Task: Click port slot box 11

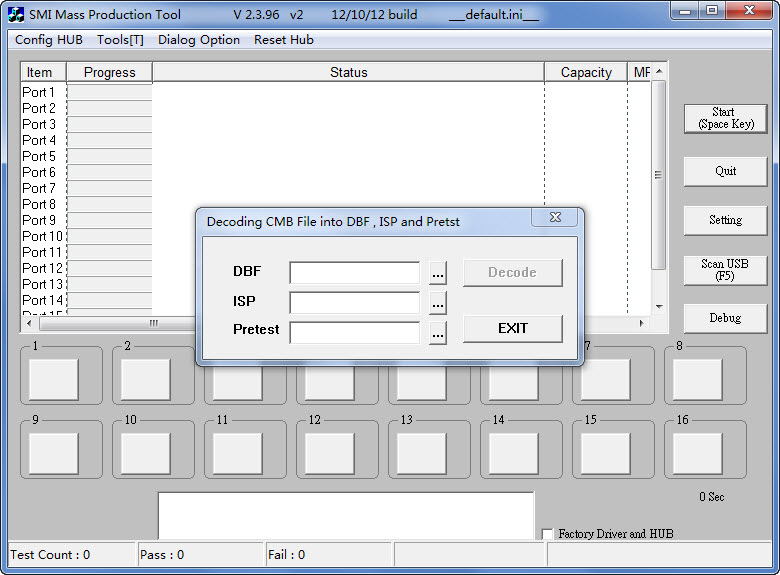Action: point(238,453)
